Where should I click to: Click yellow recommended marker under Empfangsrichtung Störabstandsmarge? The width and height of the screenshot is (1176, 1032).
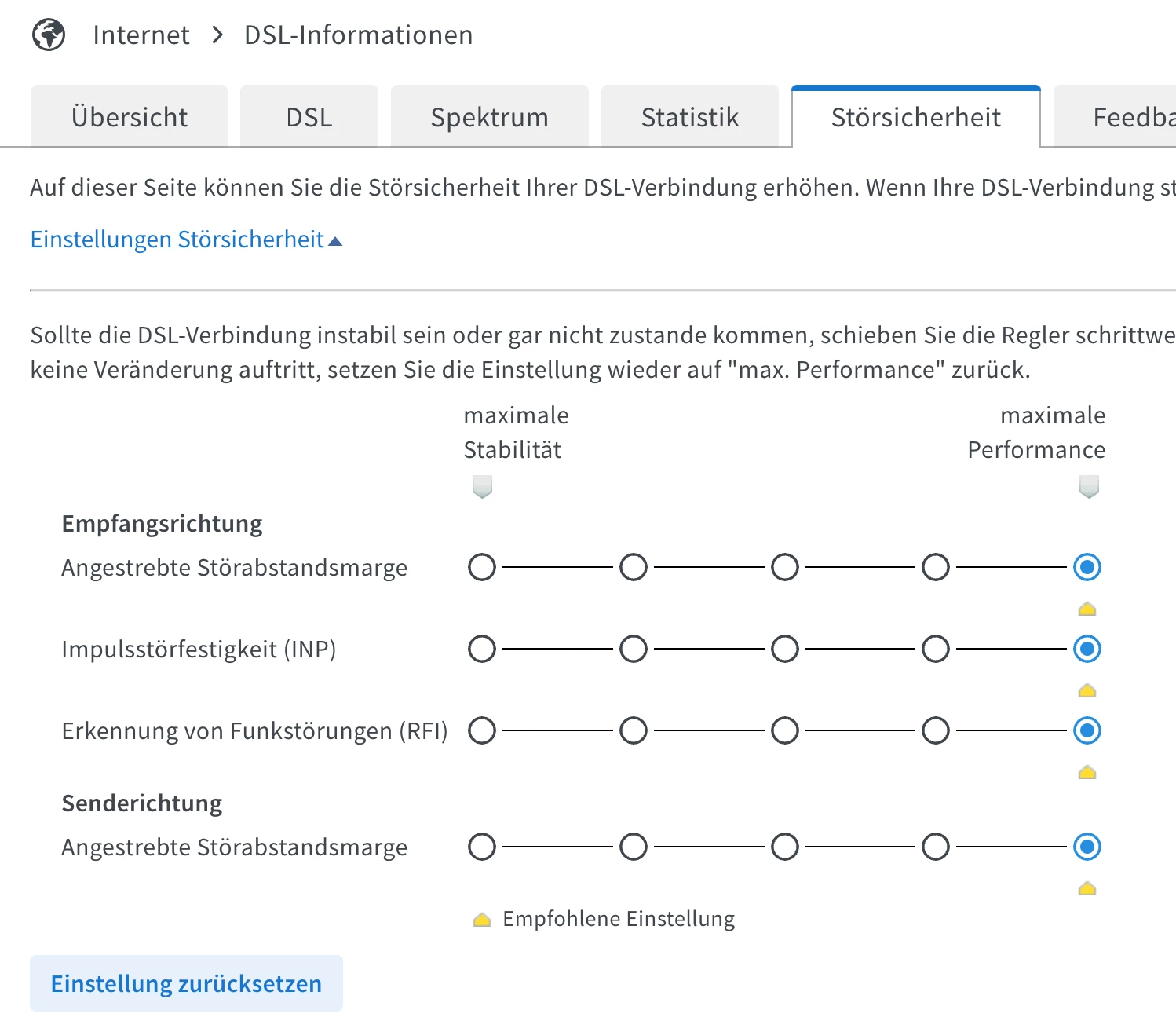click(x=1087, y=609)
